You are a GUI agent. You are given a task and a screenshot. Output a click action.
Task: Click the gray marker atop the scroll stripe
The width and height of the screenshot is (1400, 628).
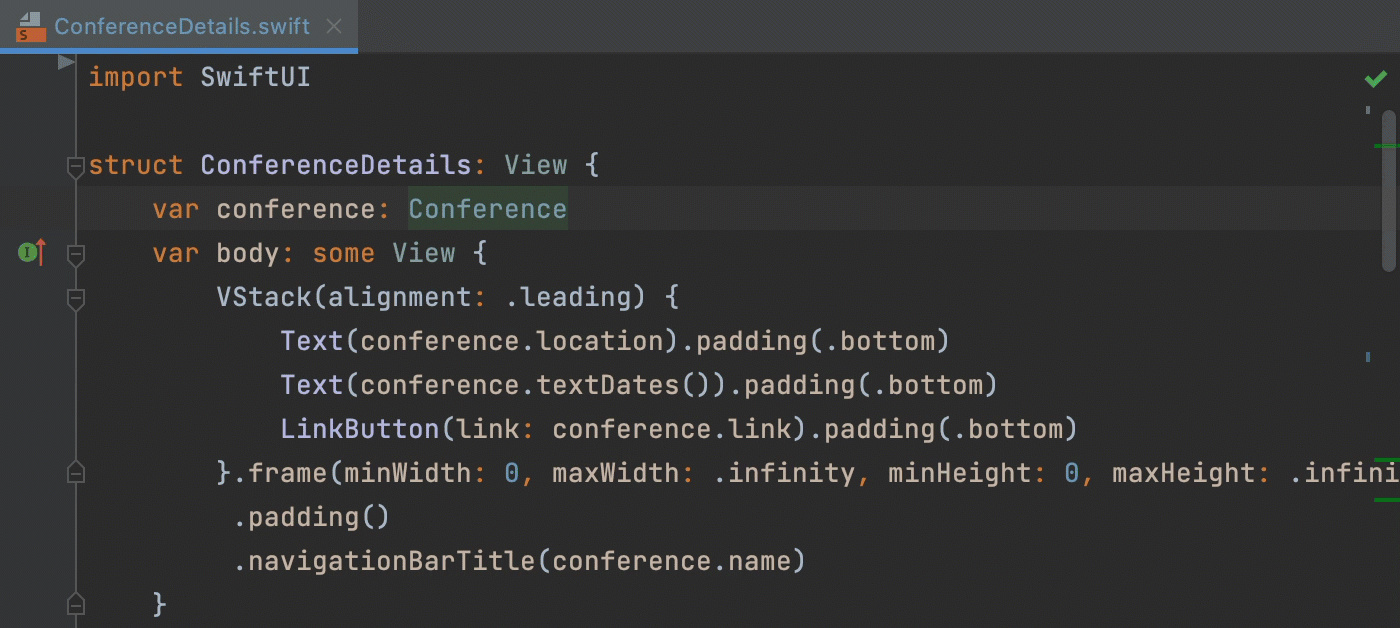[1369, 110]
